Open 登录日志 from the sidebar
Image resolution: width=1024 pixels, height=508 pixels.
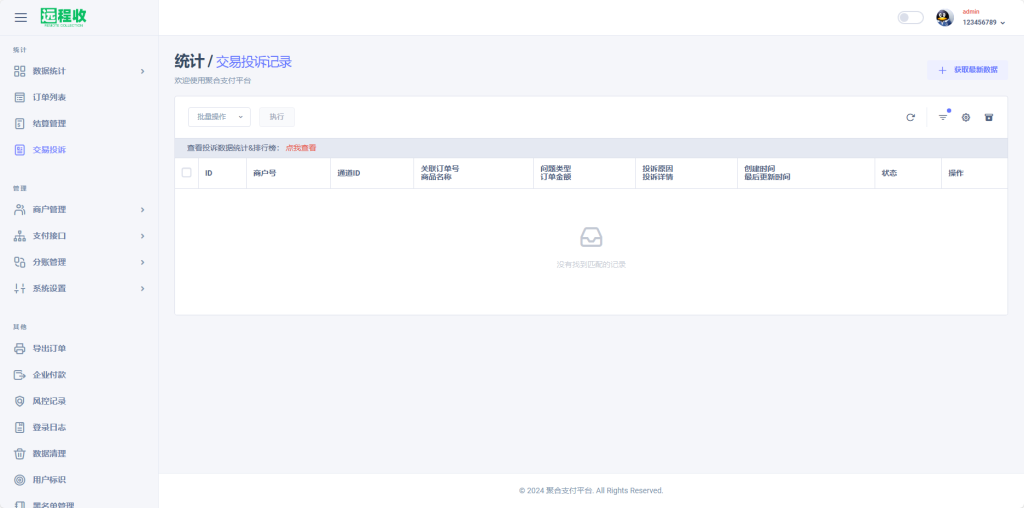point(50,427)
